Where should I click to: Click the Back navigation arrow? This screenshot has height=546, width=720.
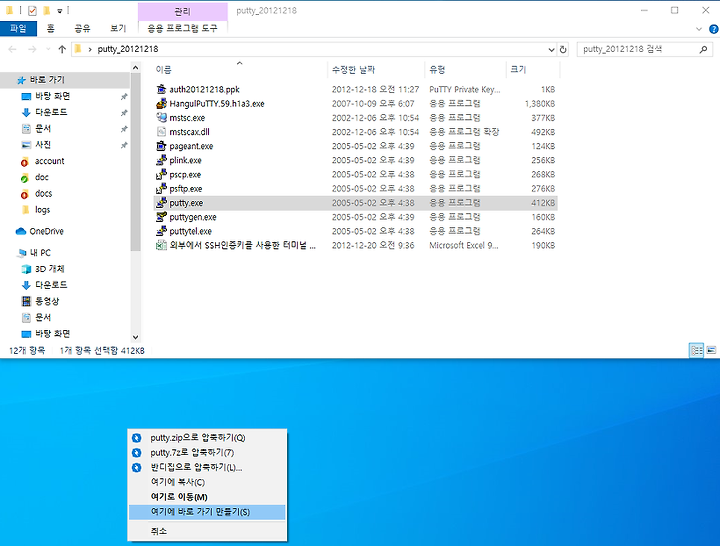12,49
